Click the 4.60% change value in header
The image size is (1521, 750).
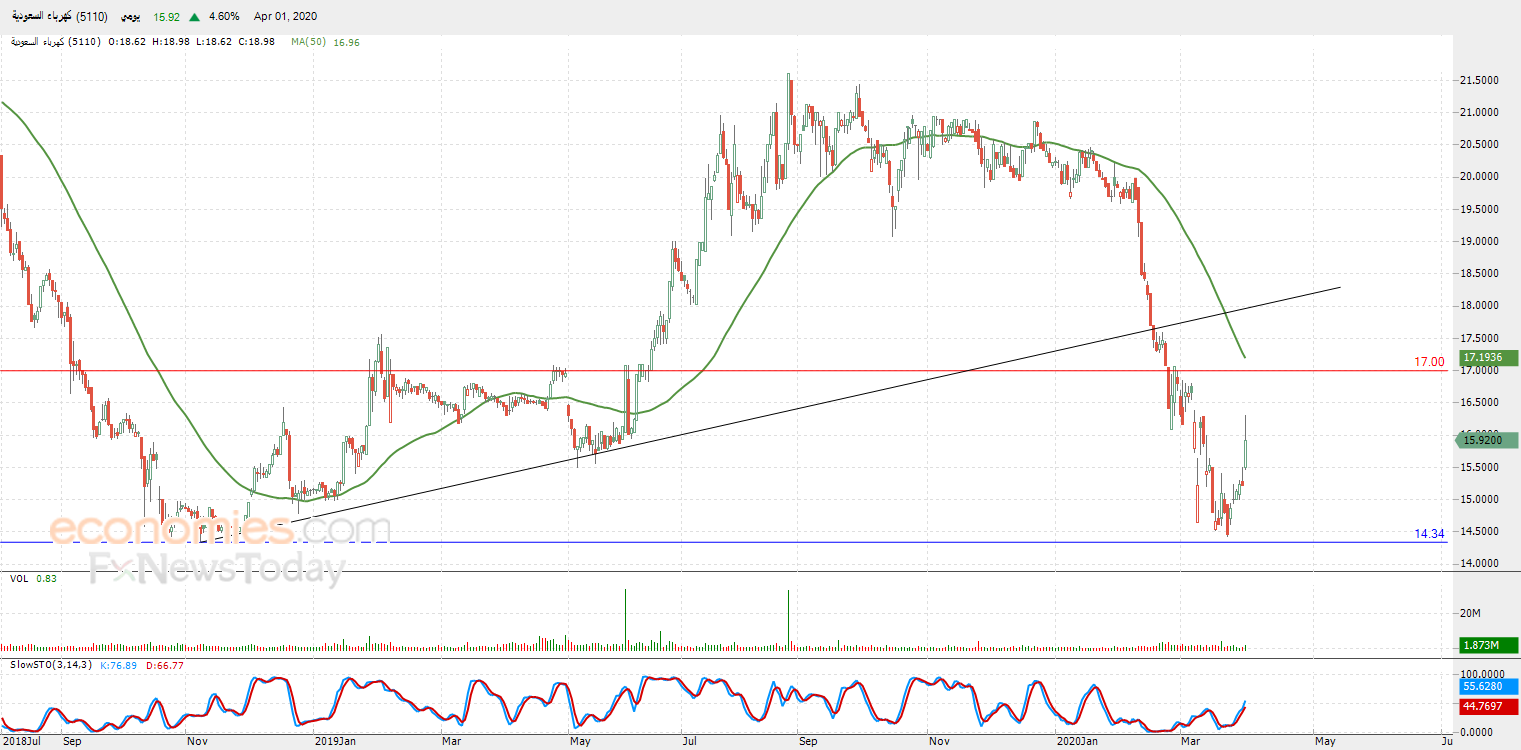coord(222,17)
